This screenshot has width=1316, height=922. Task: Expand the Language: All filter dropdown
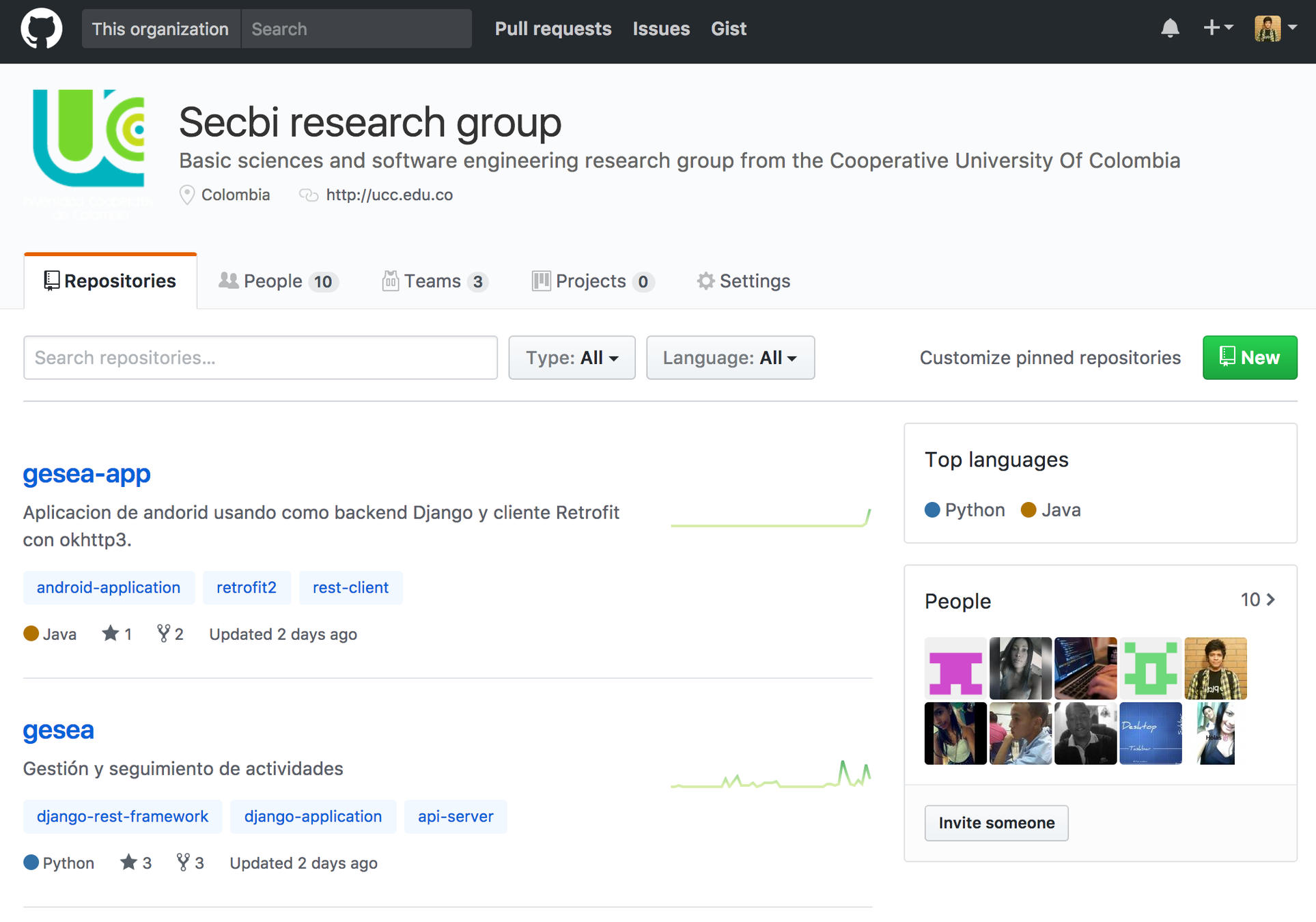coord(730,357)
